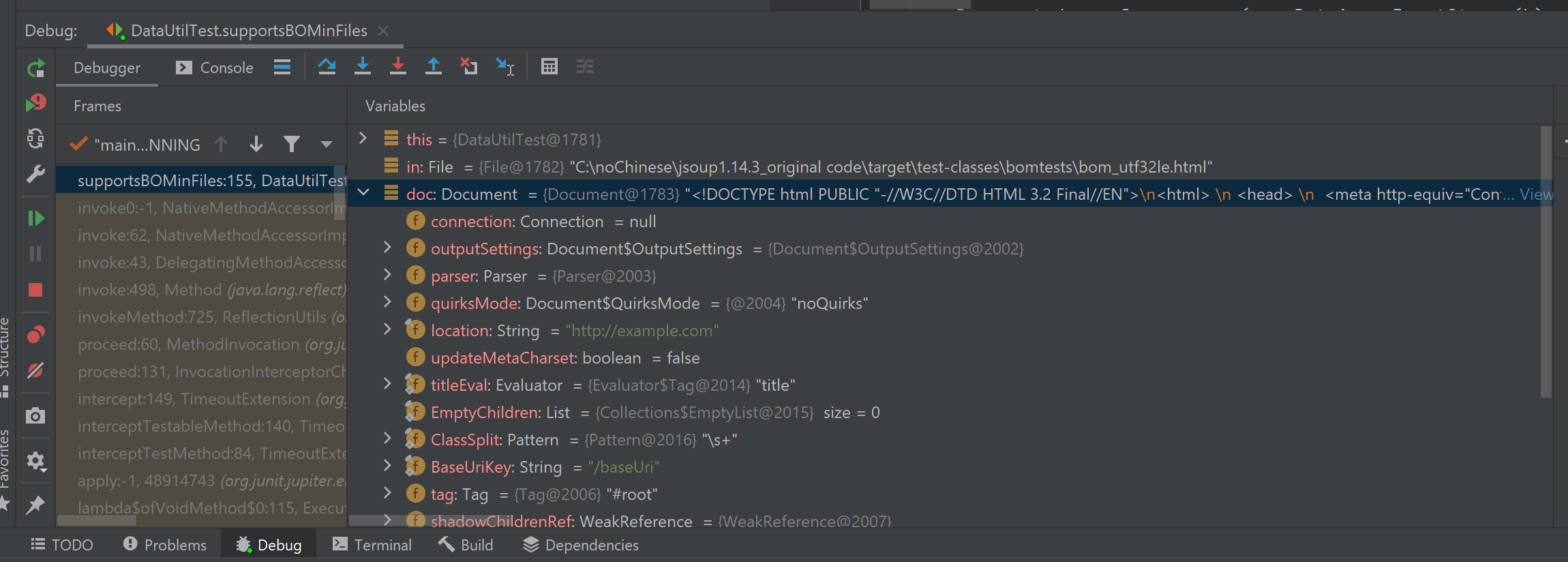Toggle auto-test rerun icon

pyautogui.click(x=35, y=139)
